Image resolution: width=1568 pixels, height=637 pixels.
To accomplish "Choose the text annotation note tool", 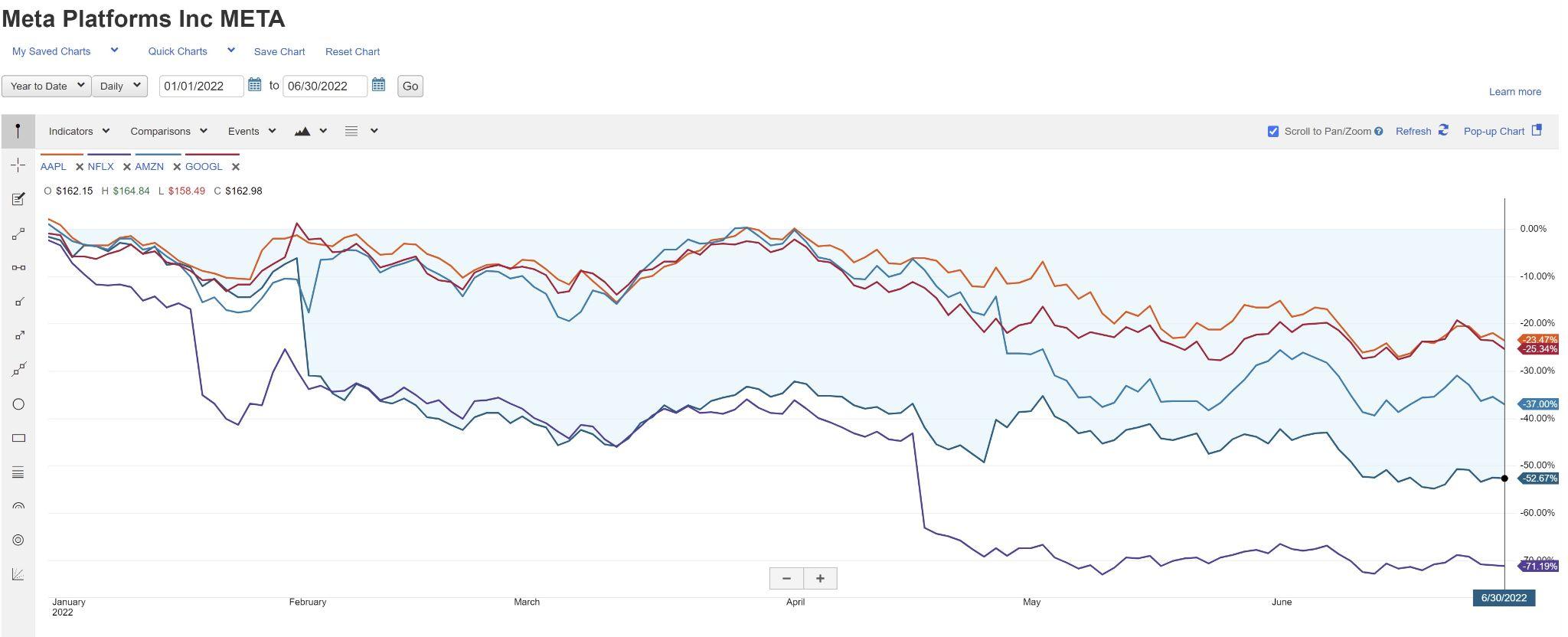I will [18, 199].
